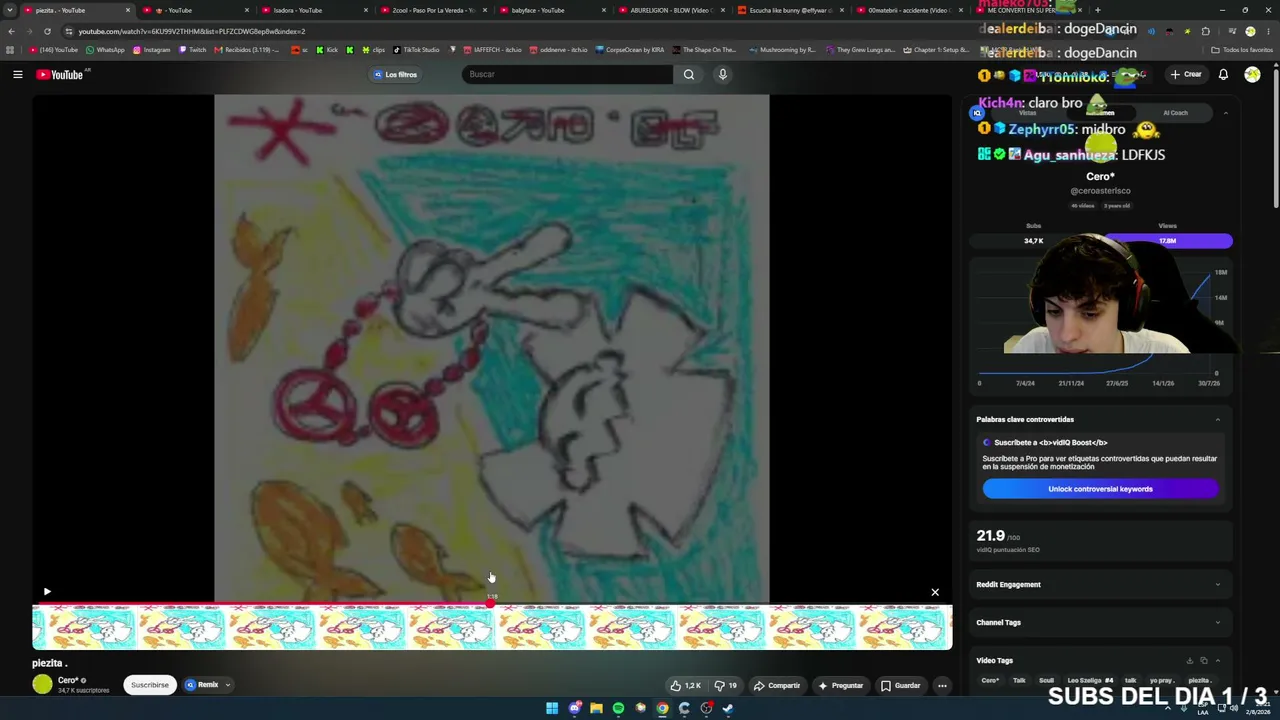Switch to the ABURELIGION - BLOW tab
The height and width of the screenshot is (720, 1280).
pos(670,10)
